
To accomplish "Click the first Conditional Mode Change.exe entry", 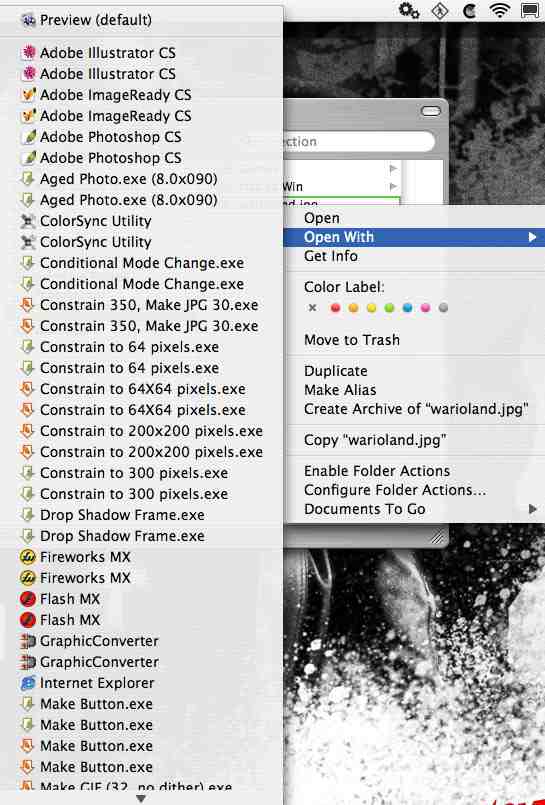I will (x=141, y=263).
